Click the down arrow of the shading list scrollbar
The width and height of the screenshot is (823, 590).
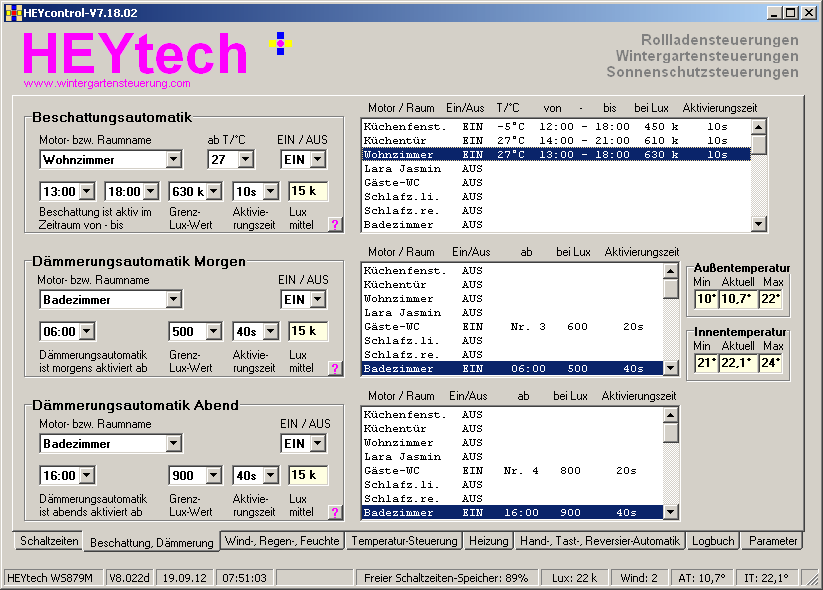pos(759,224)
